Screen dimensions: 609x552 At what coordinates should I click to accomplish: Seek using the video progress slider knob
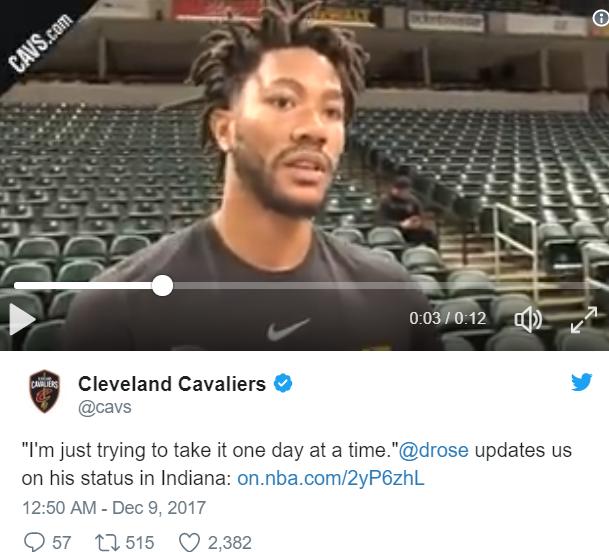(162, 286)
